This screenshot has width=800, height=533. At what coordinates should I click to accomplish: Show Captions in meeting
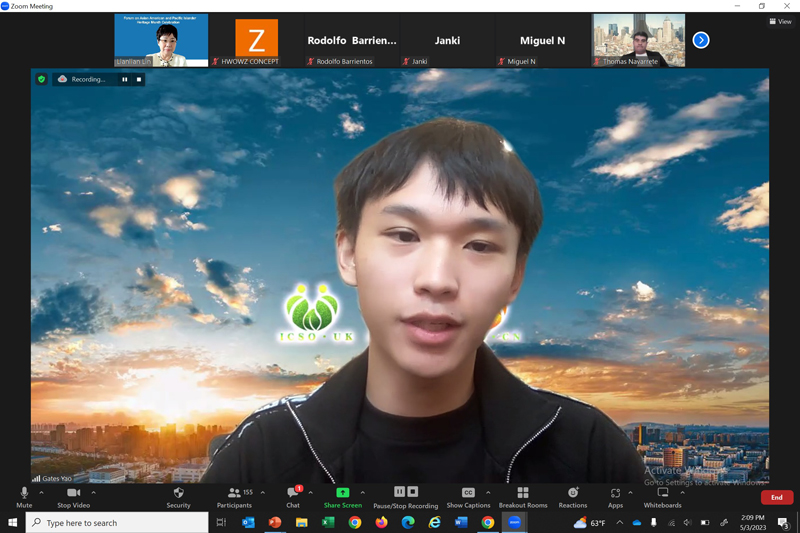point(468,497)
